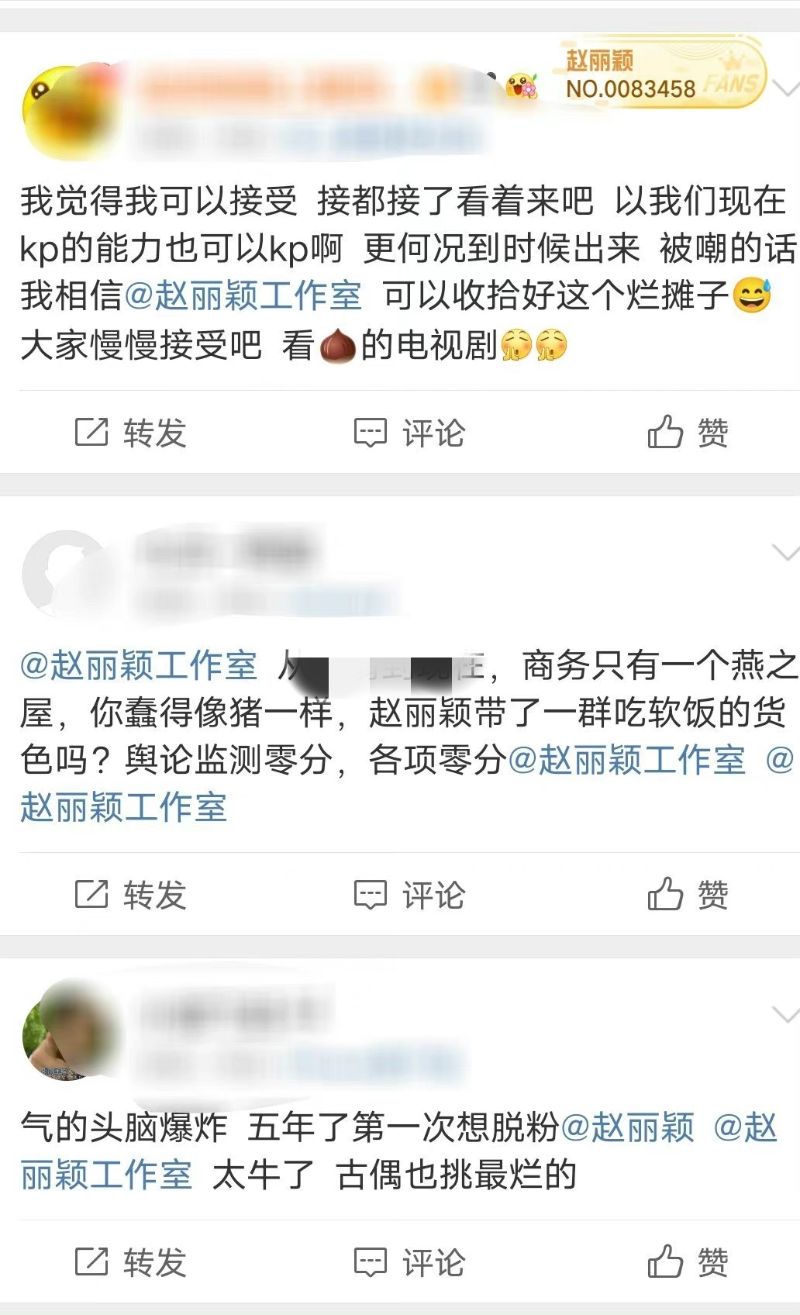This screenshot has height=1315, width=800.
Task: Open comments on the first post
Action: 410,433
